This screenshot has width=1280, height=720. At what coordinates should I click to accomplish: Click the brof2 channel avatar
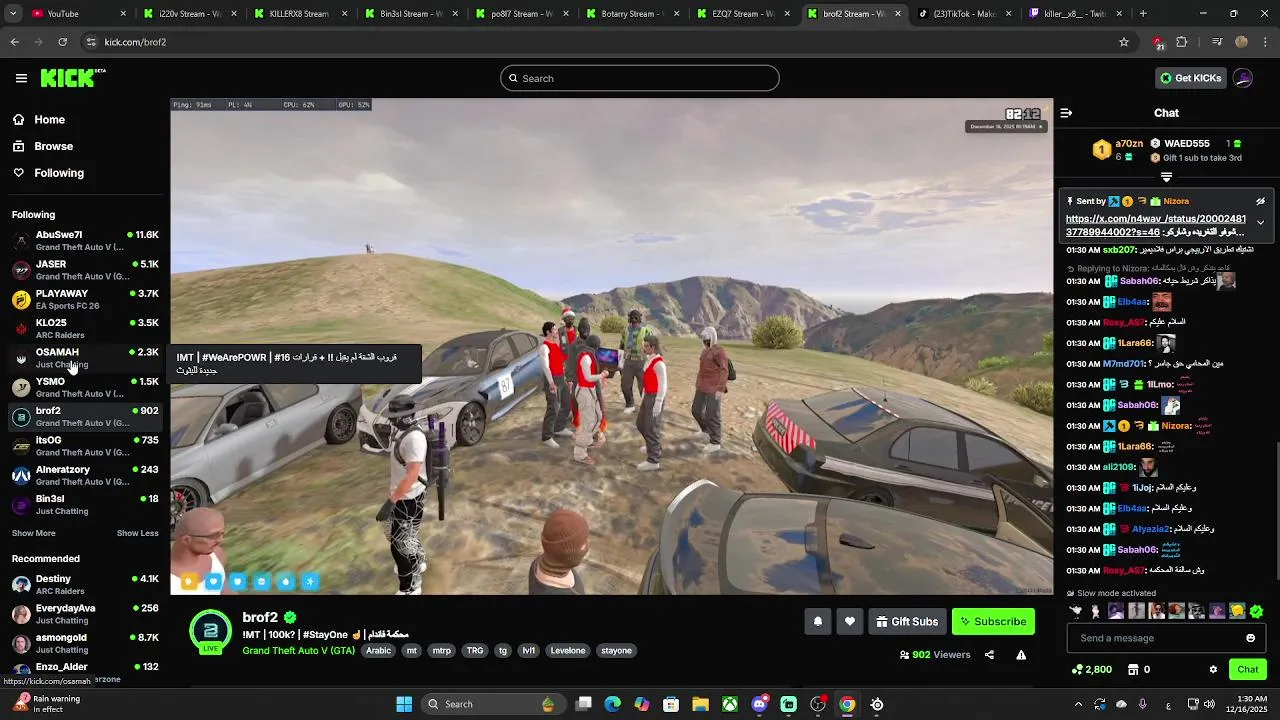tap(210, 631)
